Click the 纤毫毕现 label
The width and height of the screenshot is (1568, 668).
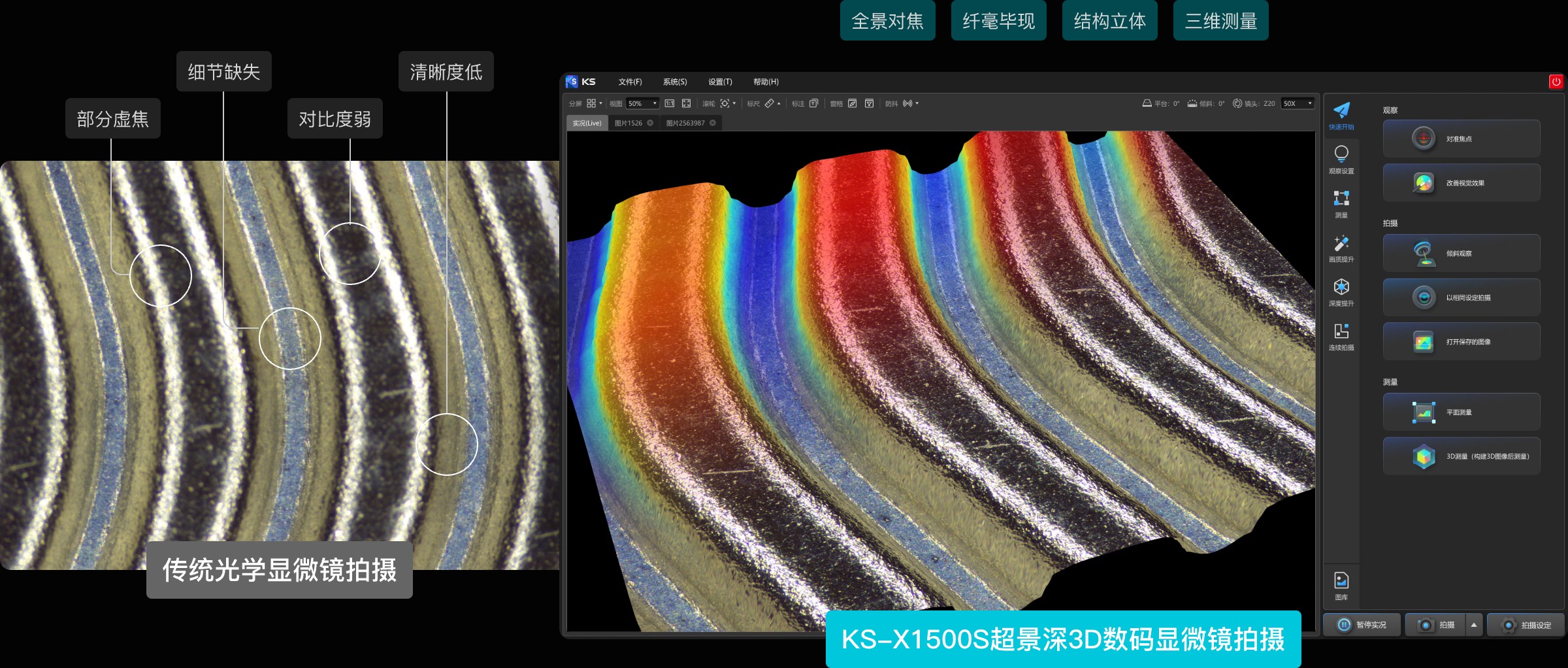pos(998,21)
